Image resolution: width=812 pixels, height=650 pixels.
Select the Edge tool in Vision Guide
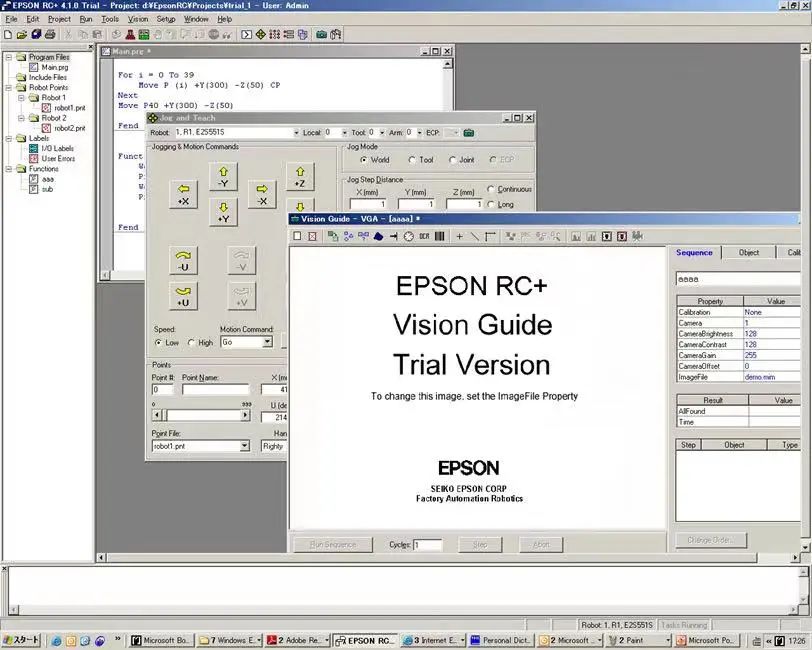coord(394,236)
